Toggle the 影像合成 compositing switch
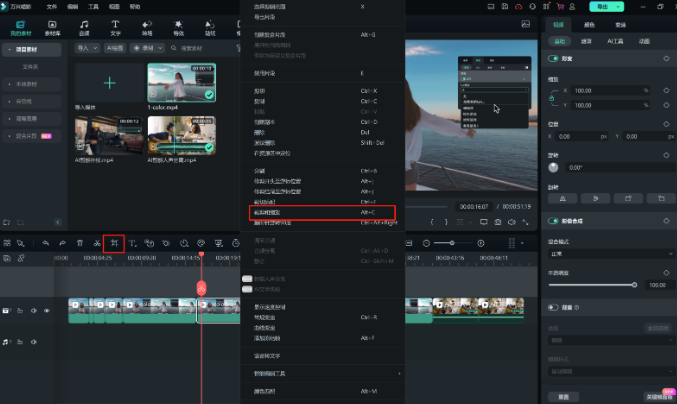Image resolution: width=677 pixels, height=404 pixels. [x=553, y=221]
